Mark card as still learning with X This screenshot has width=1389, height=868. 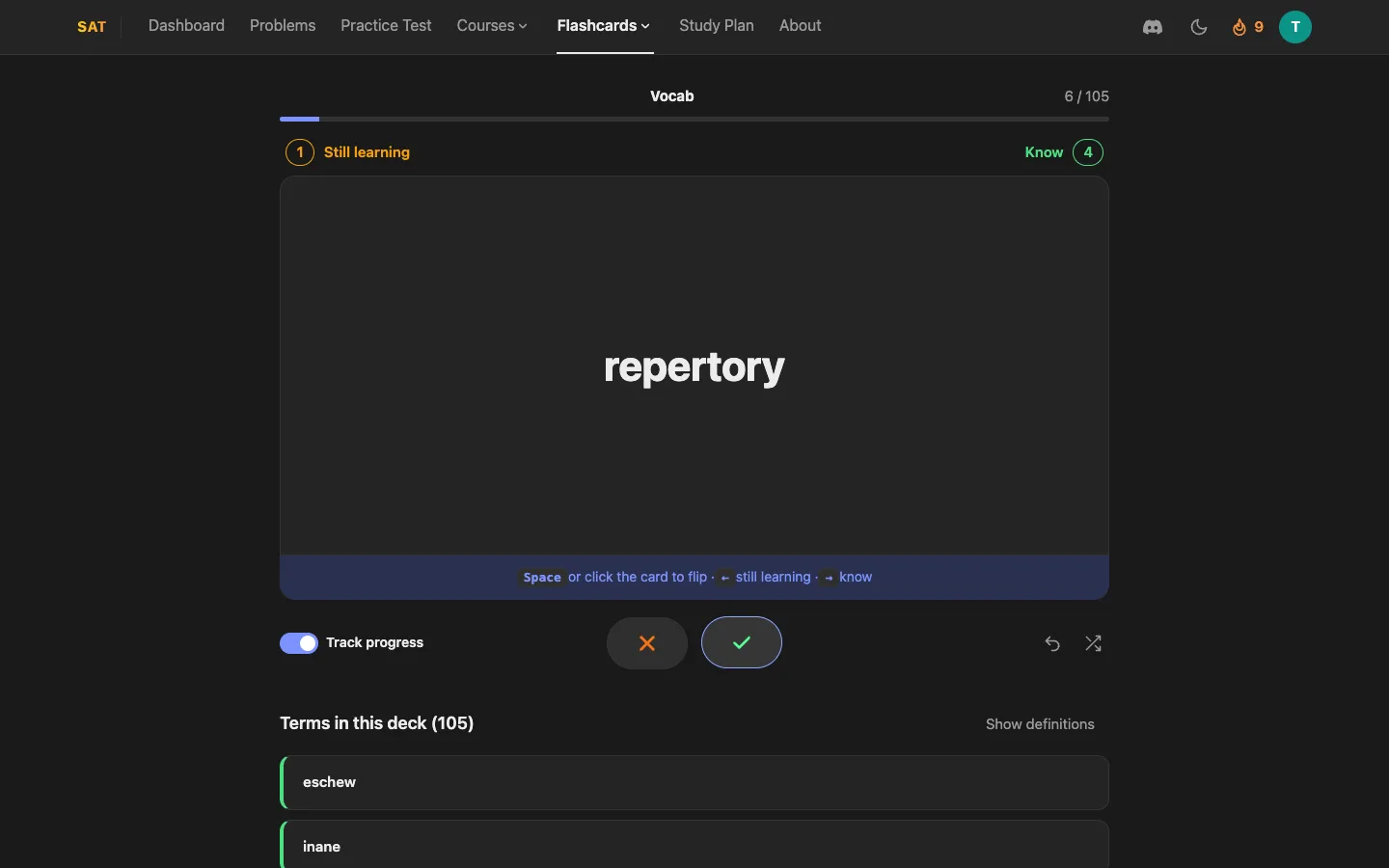click(x=647, y=642)
